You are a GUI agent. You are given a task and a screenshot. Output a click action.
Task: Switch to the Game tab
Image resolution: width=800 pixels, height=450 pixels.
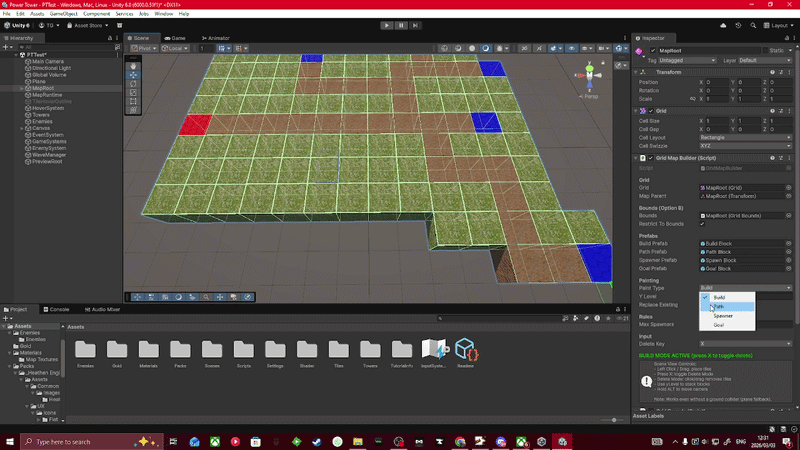pyautogui.click(x=175, y=38)
